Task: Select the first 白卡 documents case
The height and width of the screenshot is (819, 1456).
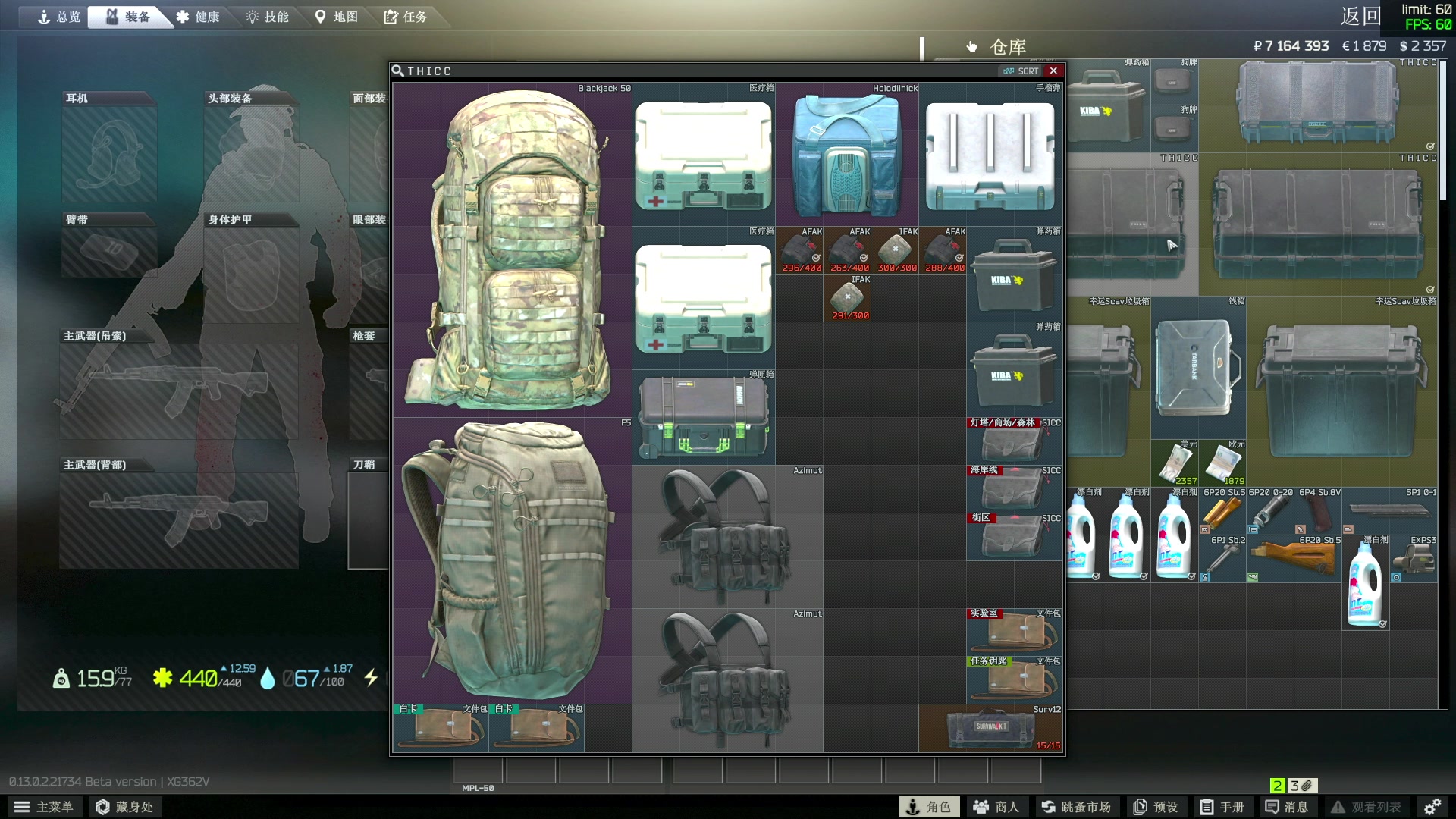Action: (x=441, y=728)
